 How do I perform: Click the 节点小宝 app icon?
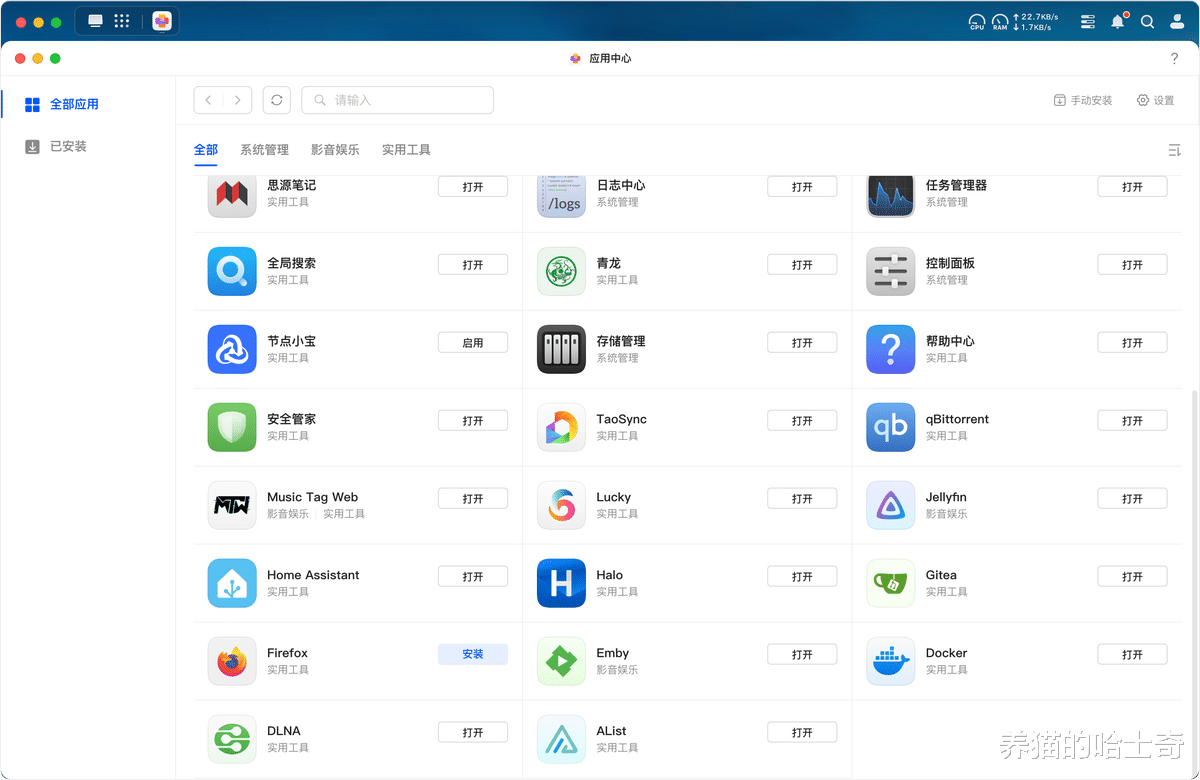coord(232,350)
